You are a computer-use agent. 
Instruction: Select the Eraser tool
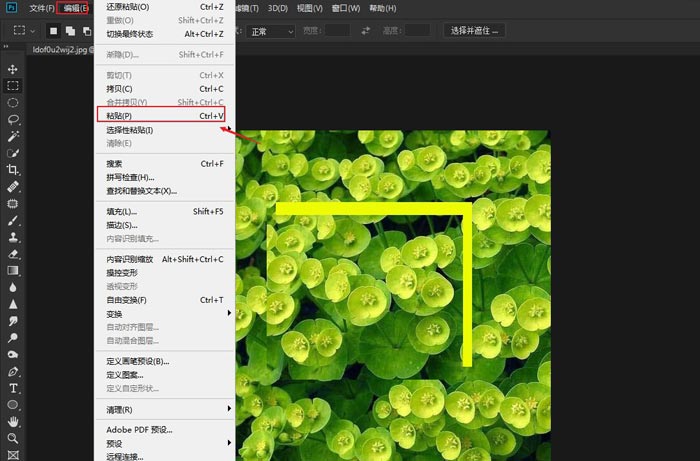[12, 254]
